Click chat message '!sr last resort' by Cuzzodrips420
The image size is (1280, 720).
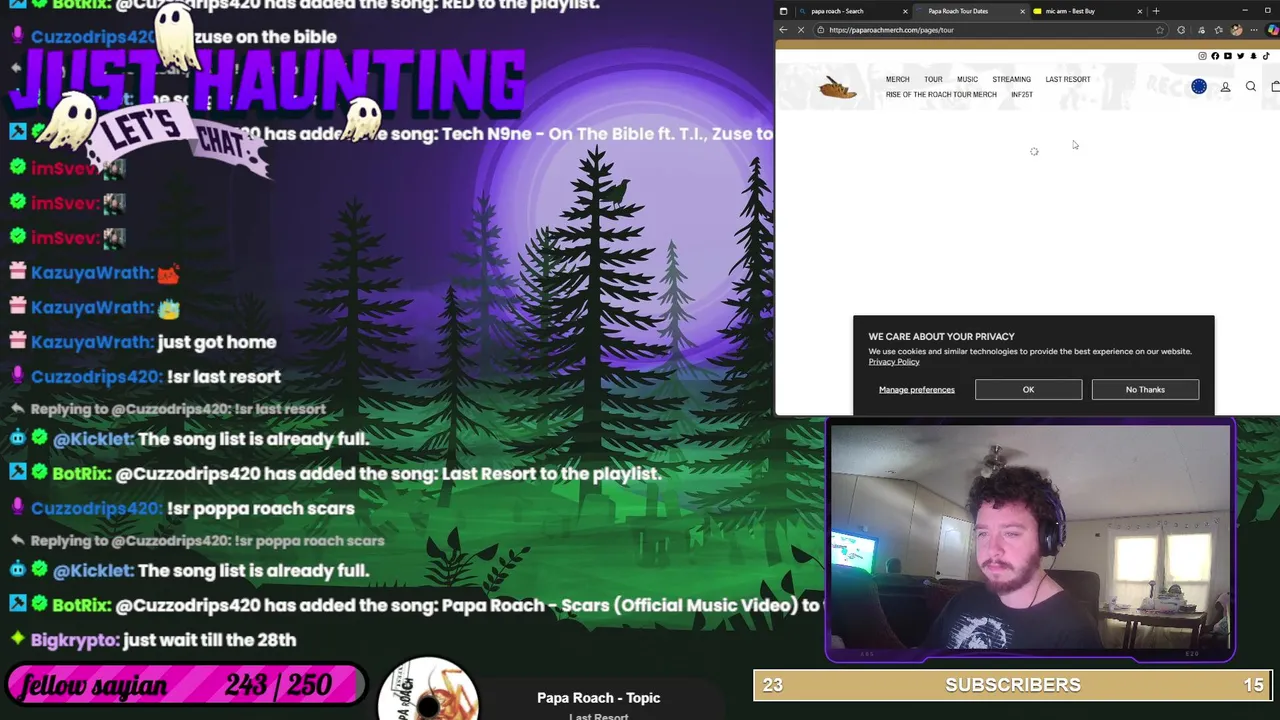(x=224, y=377)
